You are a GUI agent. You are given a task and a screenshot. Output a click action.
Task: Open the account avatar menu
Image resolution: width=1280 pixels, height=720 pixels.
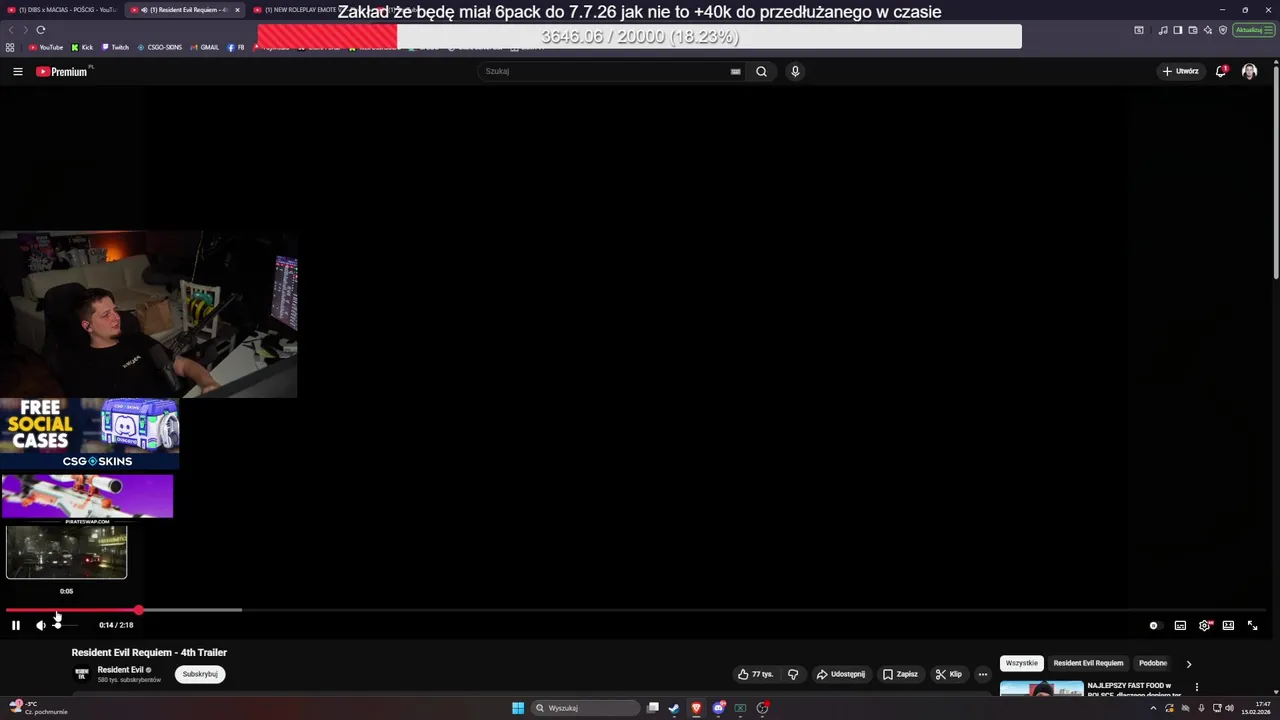pyautogui.click(x=1249, y=71)
